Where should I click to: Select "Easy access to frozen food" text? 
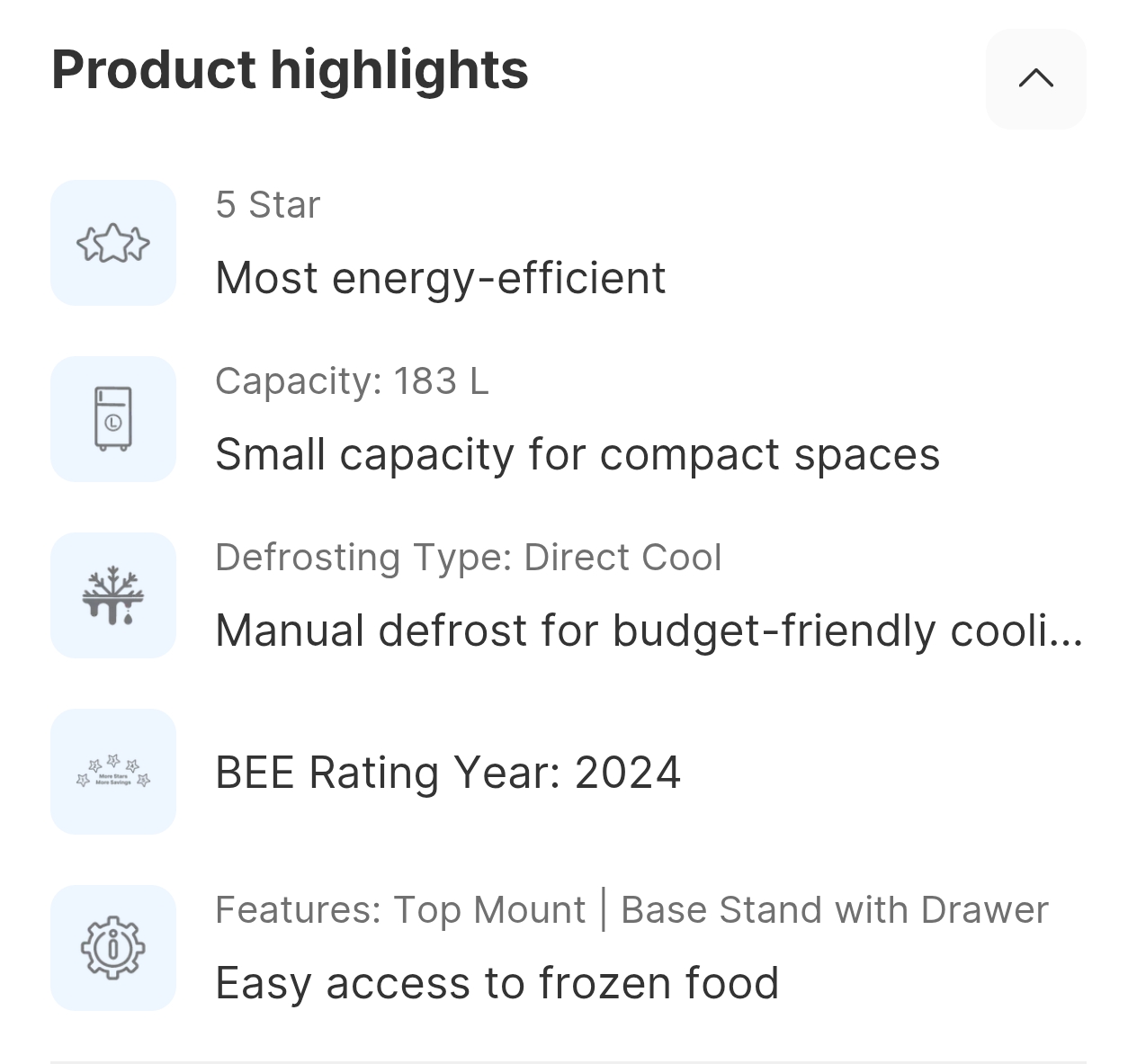497,983
